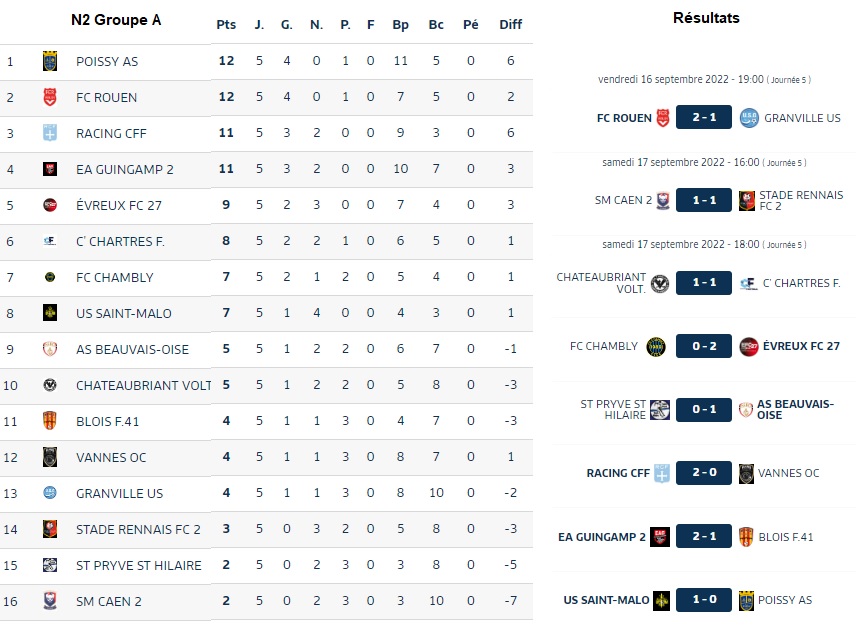Click FC Chambly crest in results
This screenshot has height=628, width=865.
656,347
